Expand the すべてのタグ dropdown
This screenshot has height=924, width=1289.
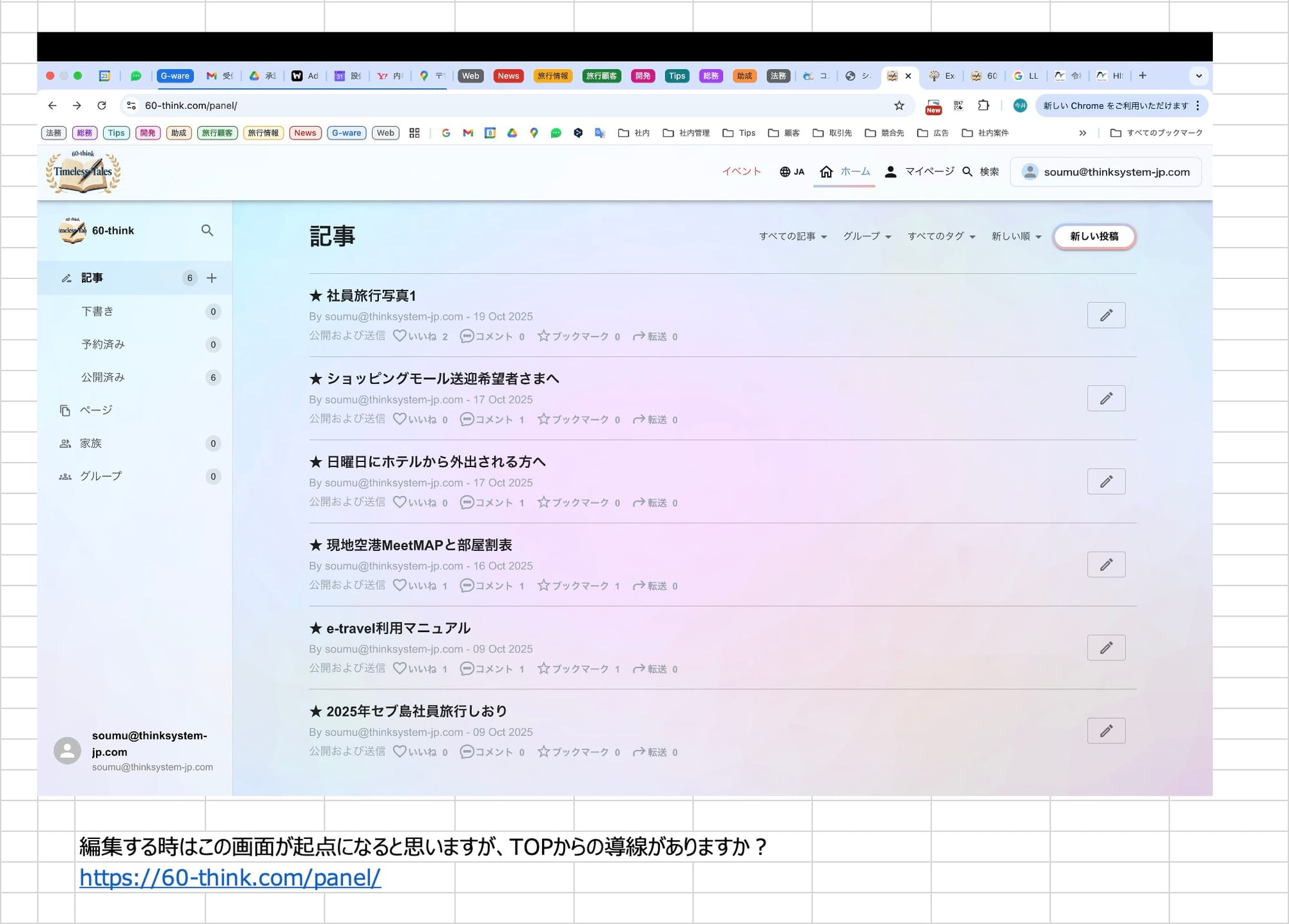coord(941,236)
